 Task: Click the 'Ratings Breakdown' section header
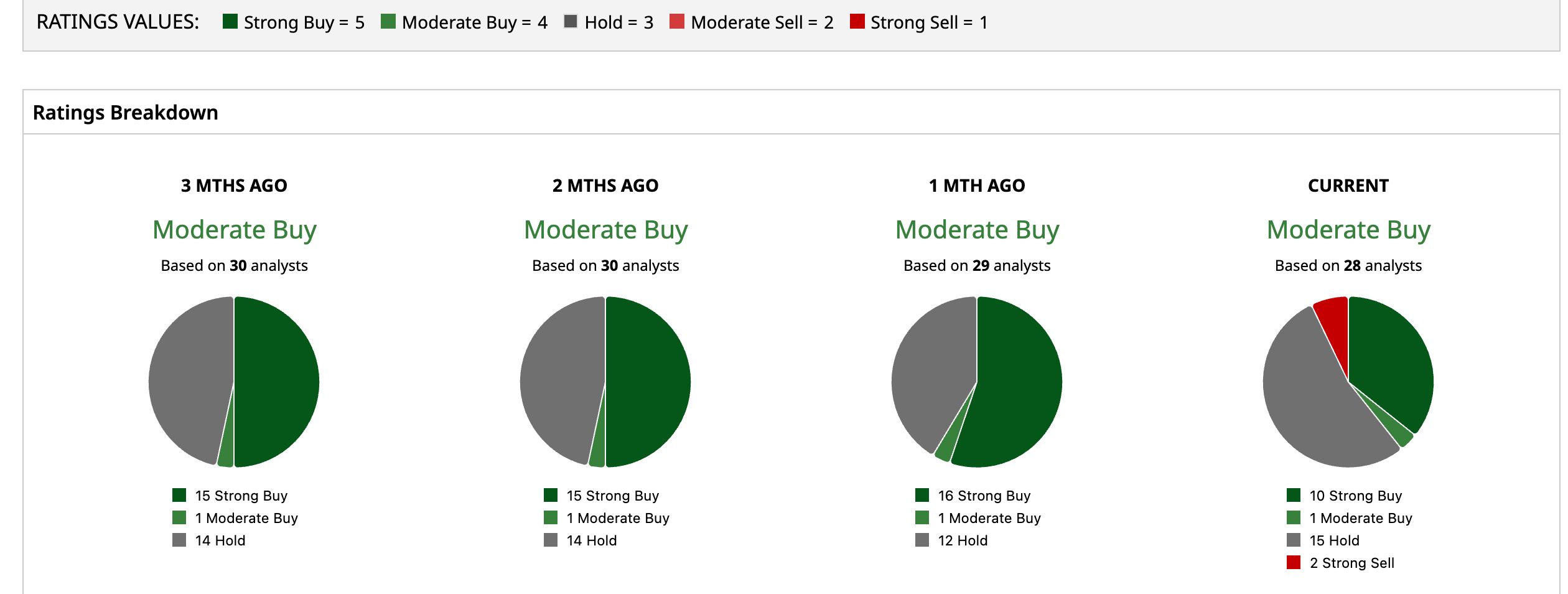(126, 113)
